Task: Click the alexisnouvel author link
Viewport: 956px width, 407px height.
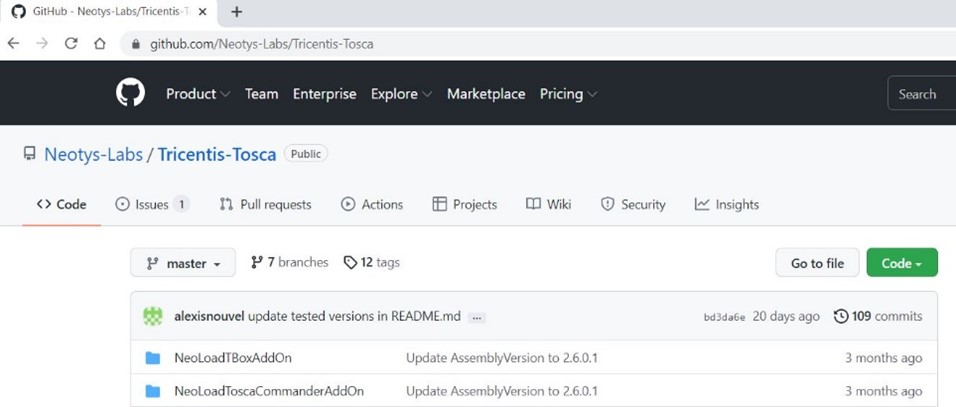Action: pos(210,317)
